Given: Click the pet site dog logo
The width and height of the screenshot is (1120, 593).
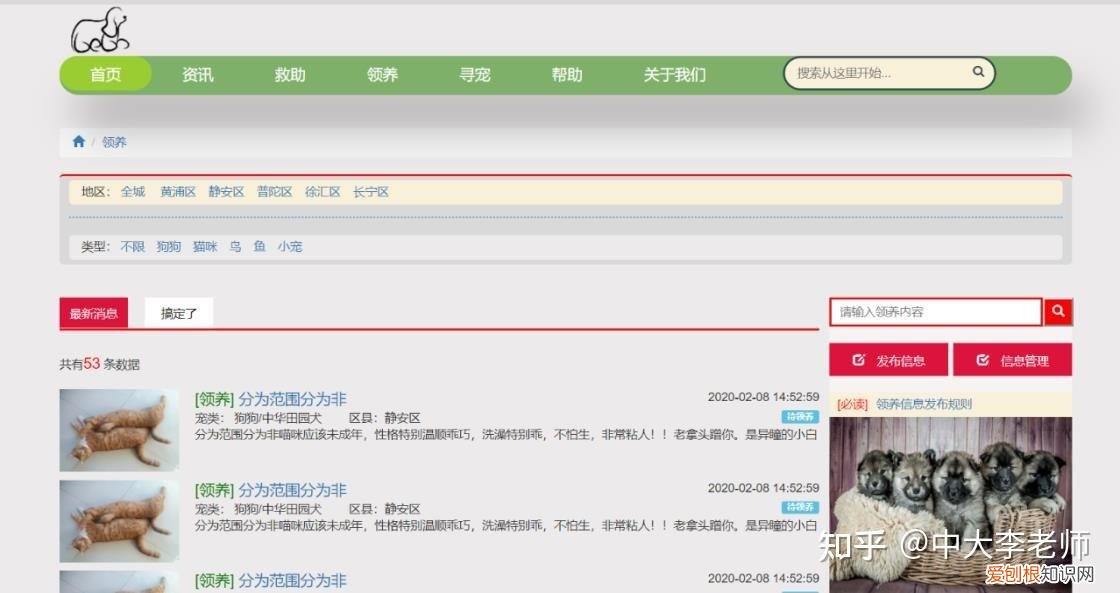Looking at the screenshot, I should pyautogui.click(x=100, y=30).
